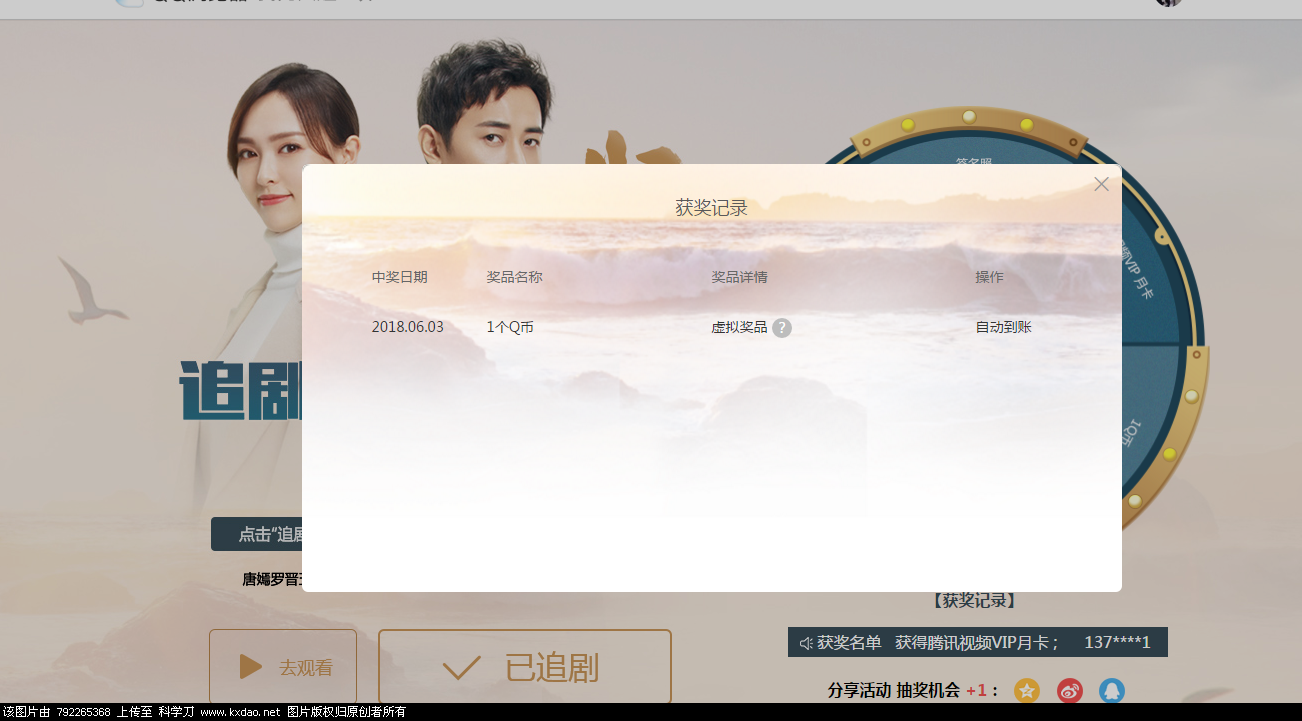
Task: Click the 操作 column header
Action: coord(989,277)
